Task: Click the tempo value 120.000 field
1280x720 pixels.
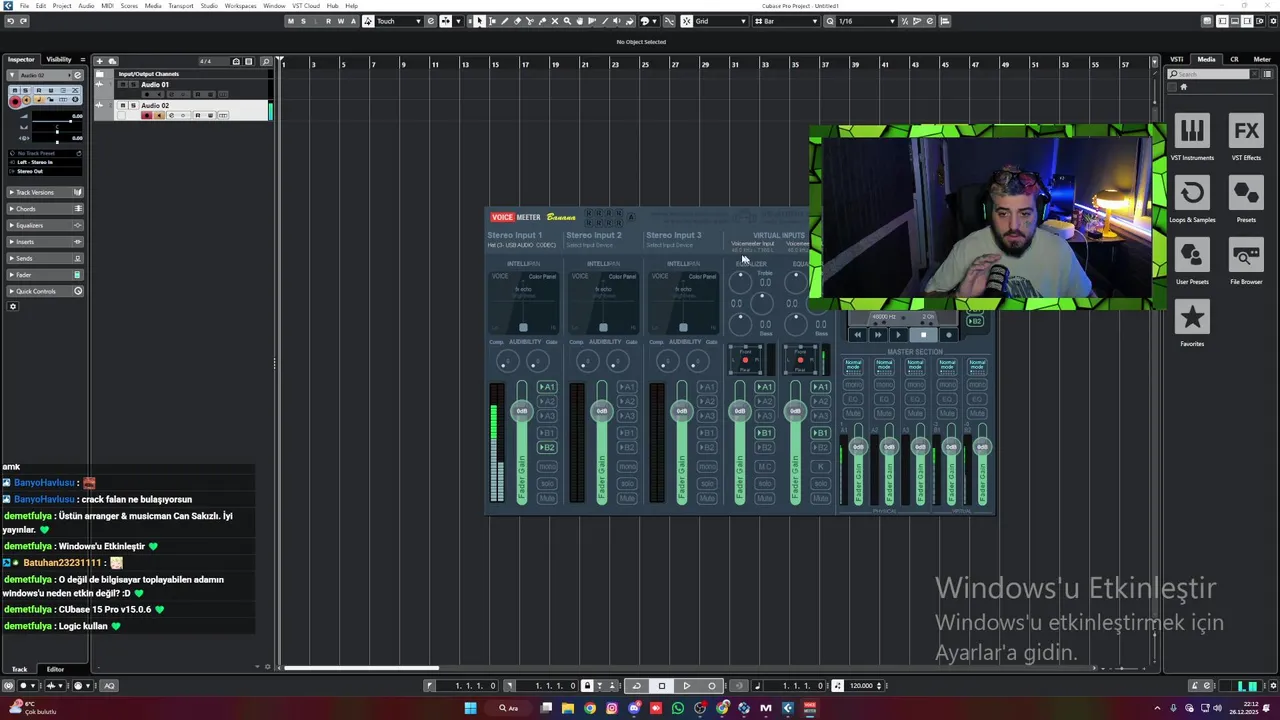Action: pos(861,686)
